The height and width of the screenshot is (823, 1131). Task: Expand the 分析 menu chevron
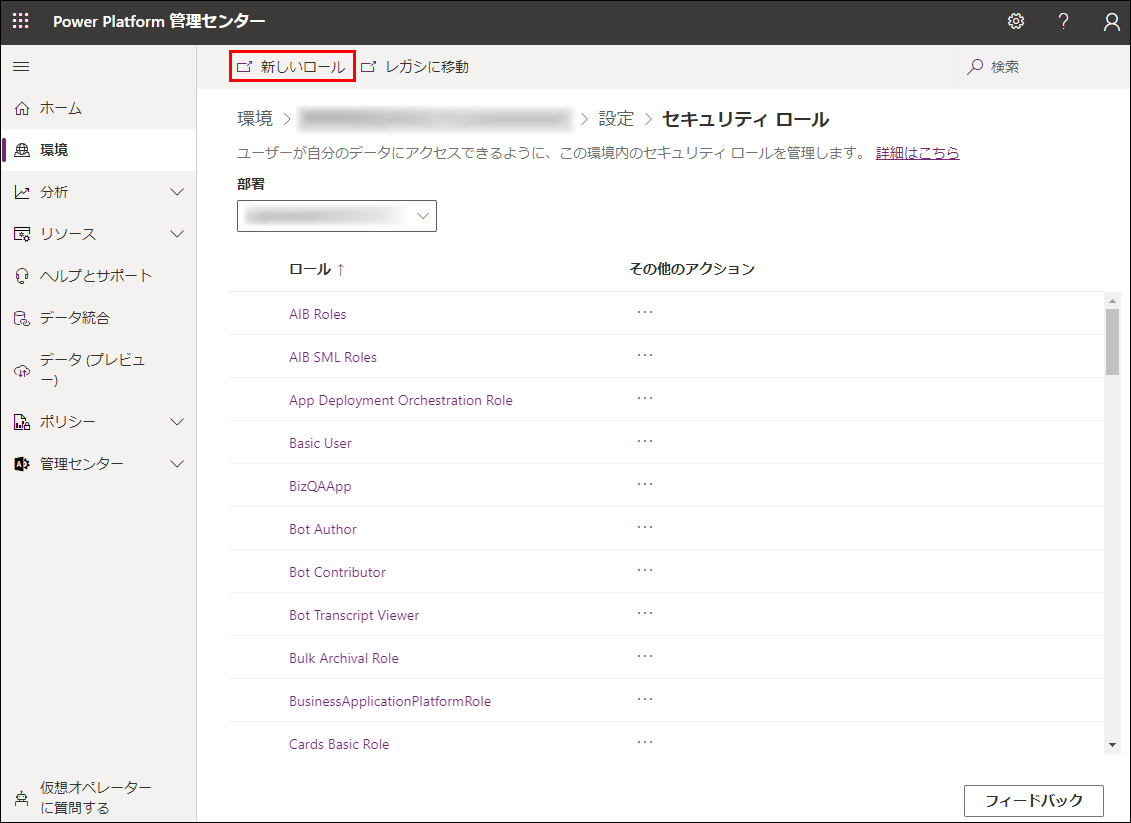tap(177, 192)
